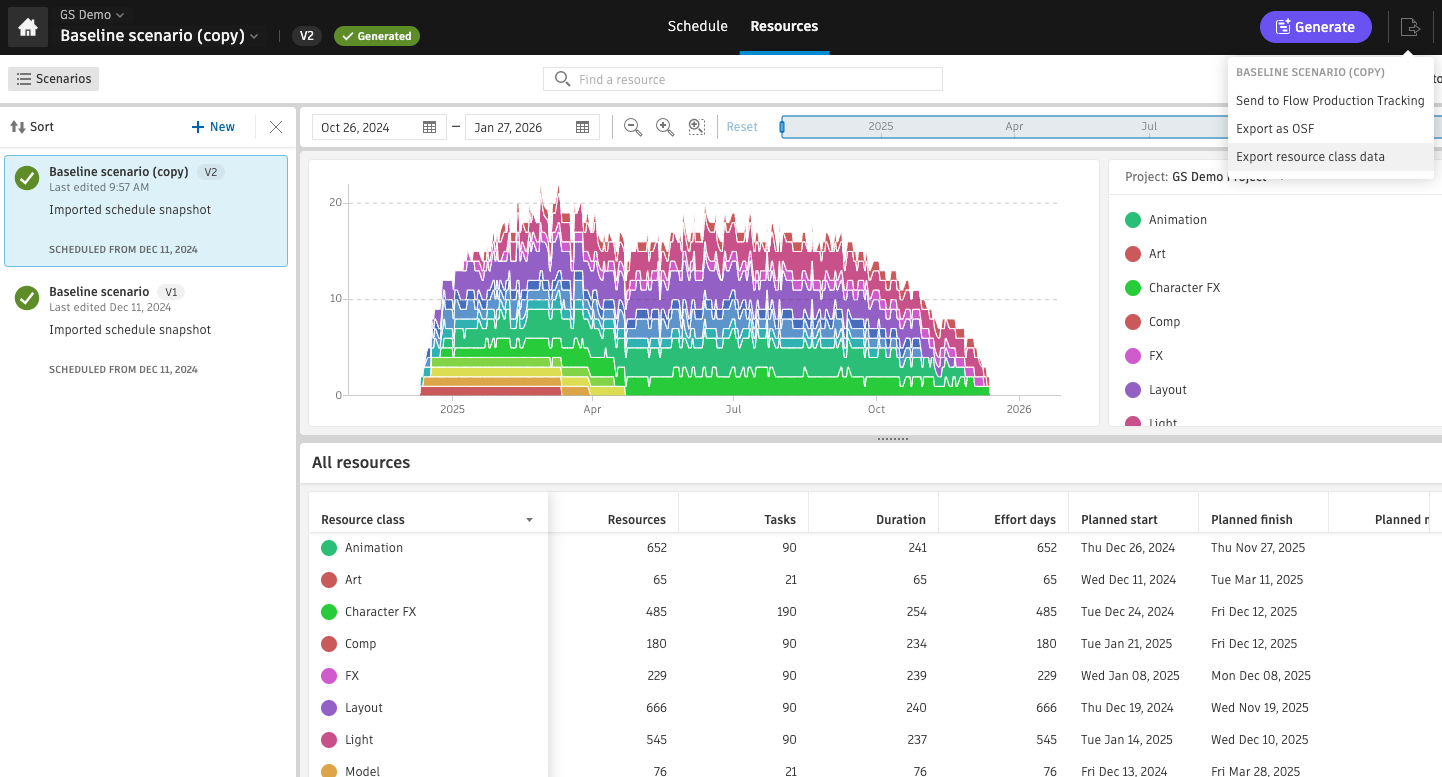Click Tue Mar 11, 2025 planned finish cell
Screen dimensions: 1442x777
click(x=1257, y=580)
